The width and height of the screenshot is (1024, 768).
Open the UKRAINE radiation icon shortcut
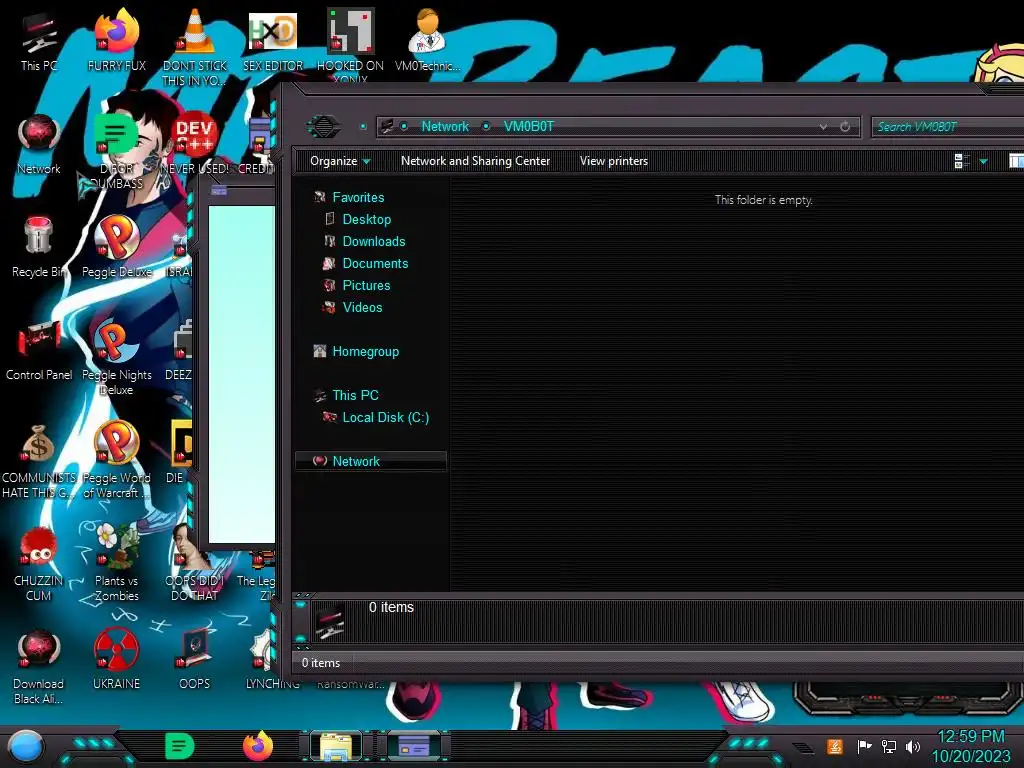click(x=116, y=660)
